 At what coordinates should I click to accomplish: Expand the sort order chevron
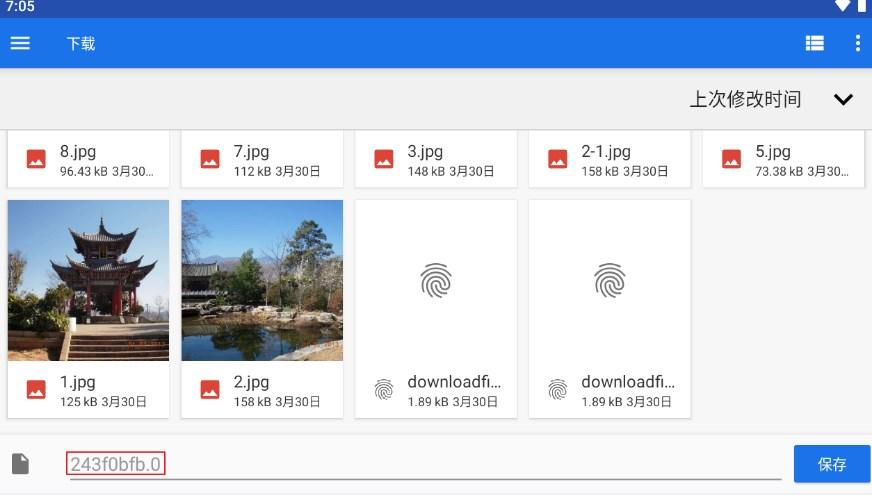[x=843, y=99]
